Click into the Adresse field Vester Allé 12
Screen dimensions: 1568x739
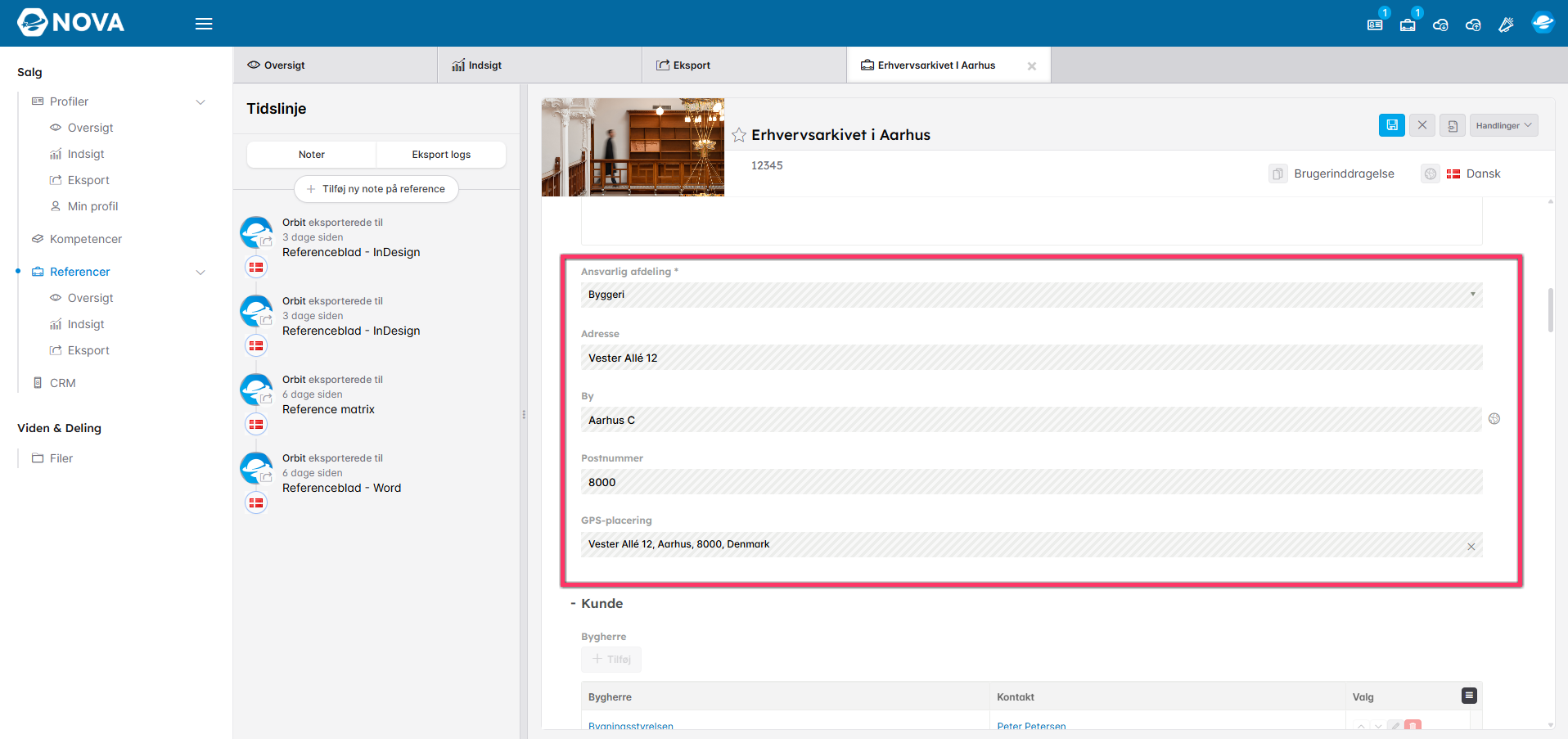coord(1031,358)
